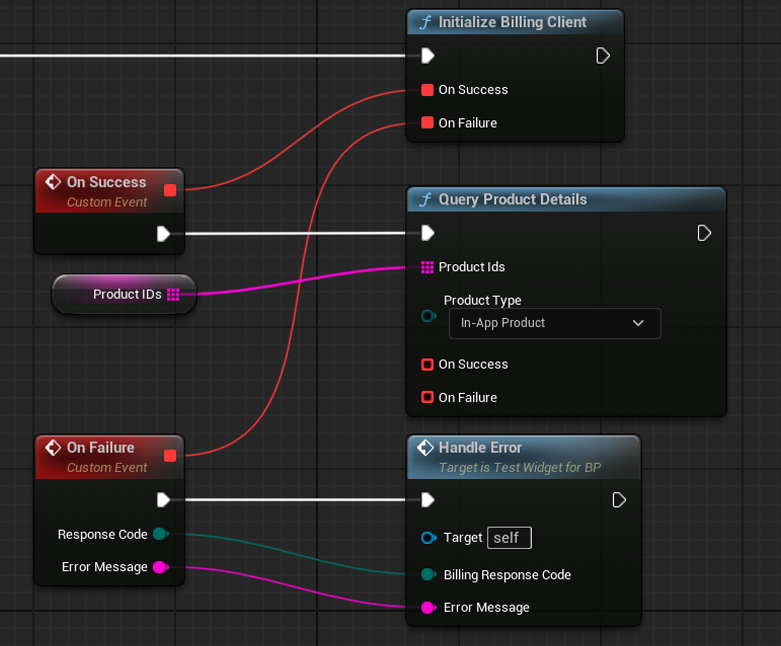Click unconnected On Failure pin on Query Product Details
The height and width of the screenshot is (646, 781).
coord(428,398)
